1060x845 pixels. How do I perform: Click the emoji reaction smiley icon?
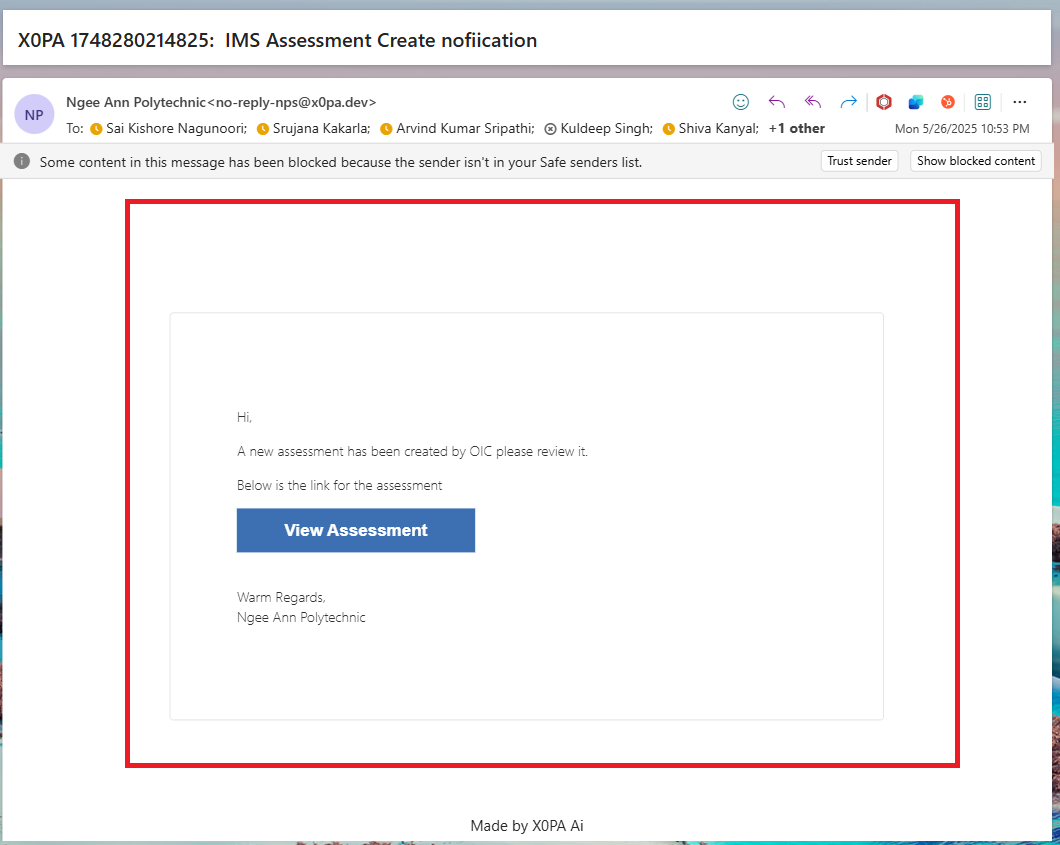click(x=741, y=102)
